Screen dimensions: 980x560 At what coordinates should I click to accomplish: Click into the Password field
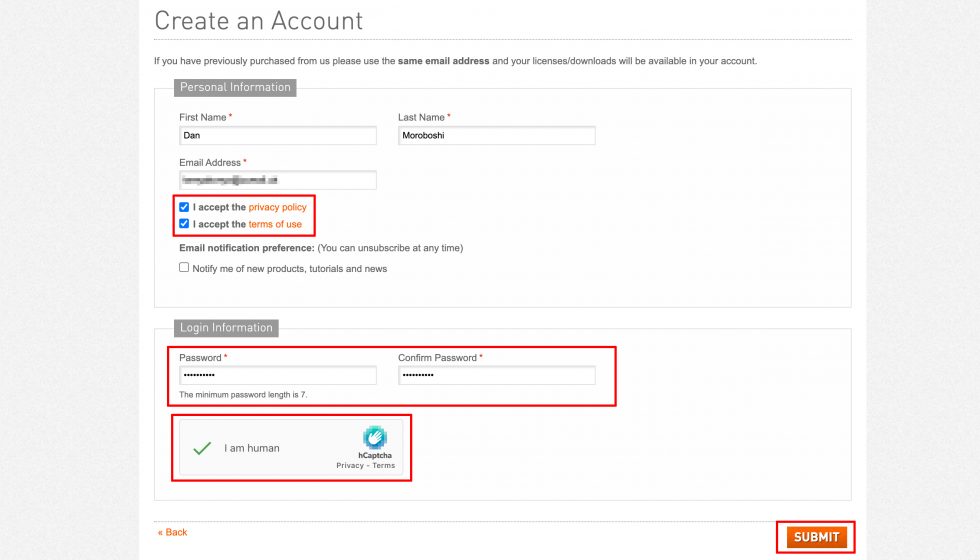[x=277, y=375]
